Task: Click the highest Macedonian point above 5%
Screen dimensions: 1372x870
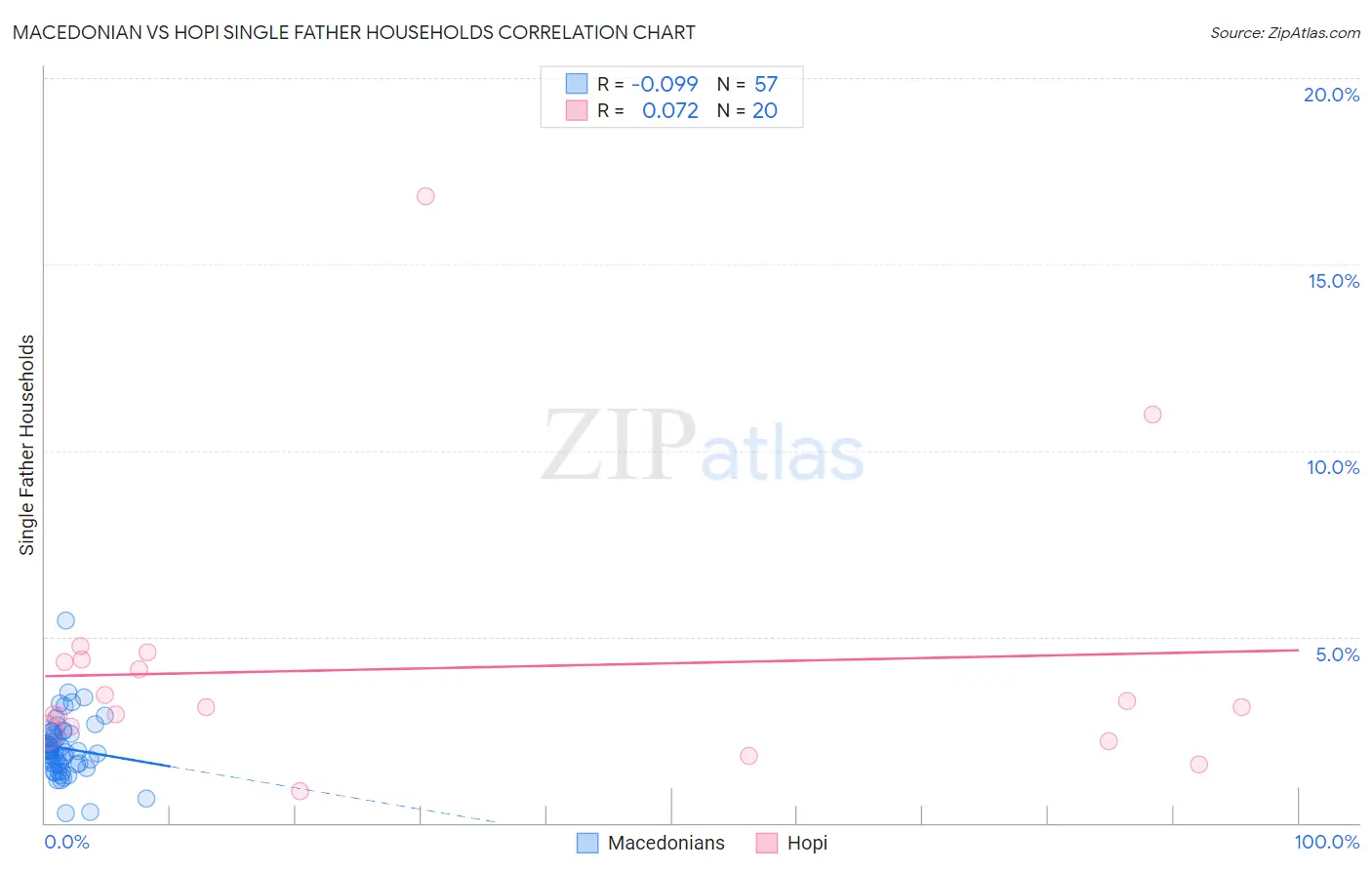Action: [65, 620]
